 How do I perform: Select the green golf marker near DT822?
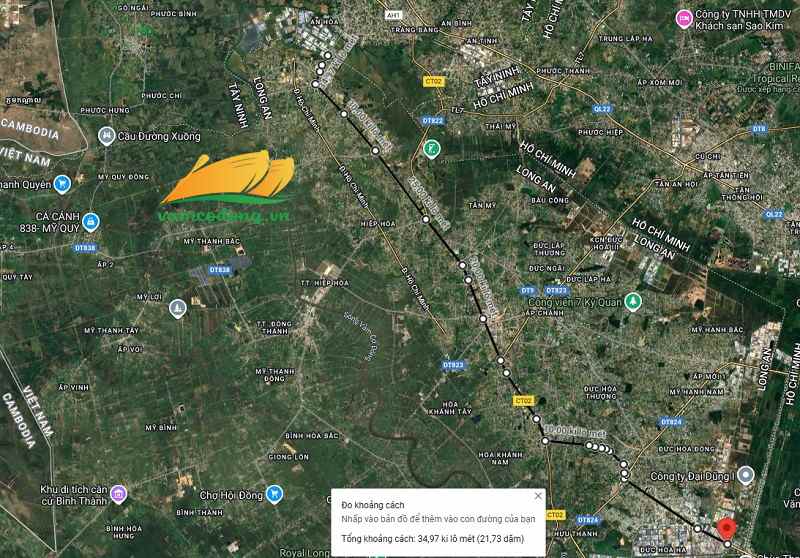432,149
